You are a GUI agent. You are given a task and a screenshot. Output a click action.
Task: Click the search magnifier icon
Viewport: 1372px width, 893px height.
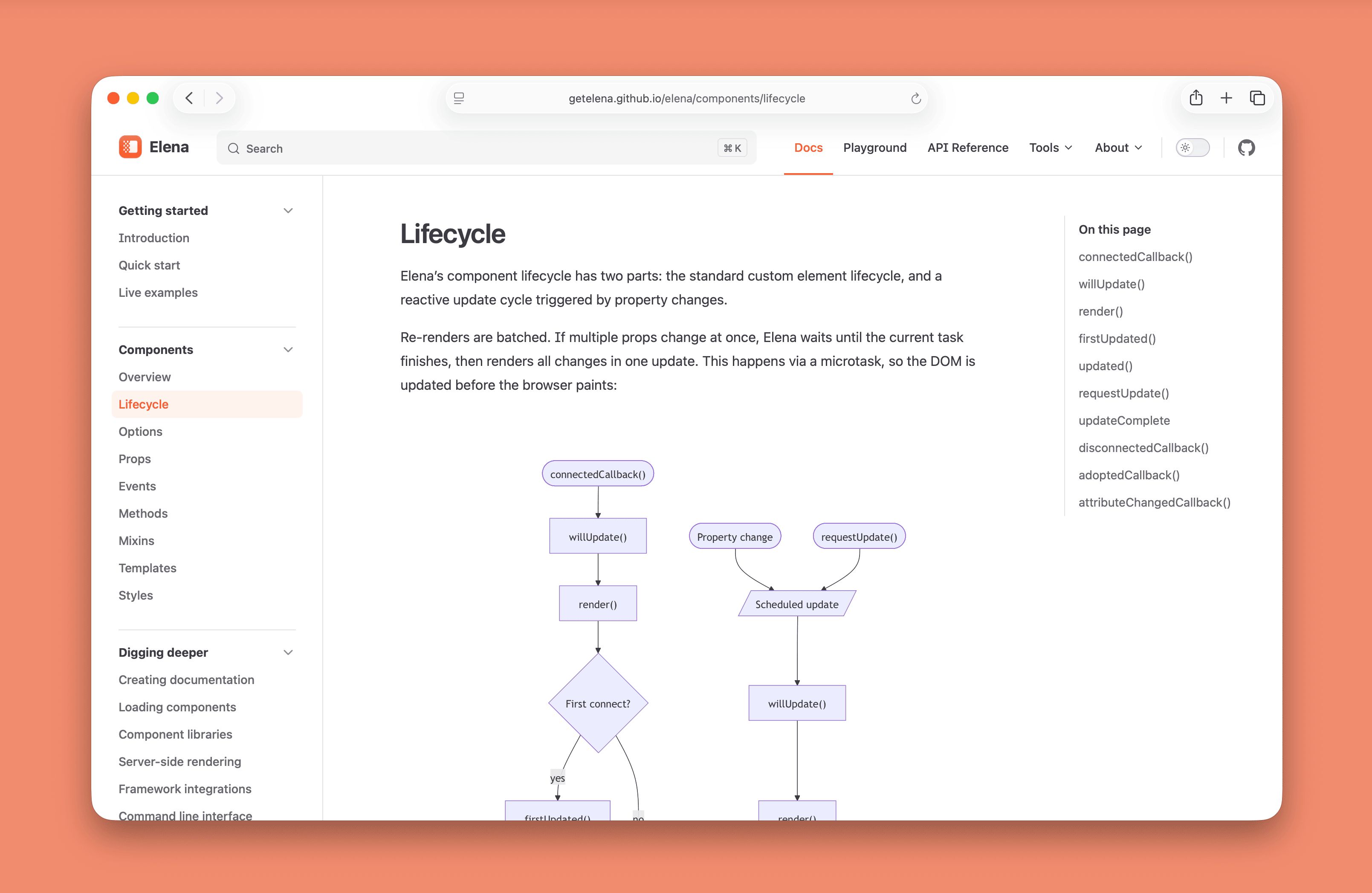(x=234, y=148)
